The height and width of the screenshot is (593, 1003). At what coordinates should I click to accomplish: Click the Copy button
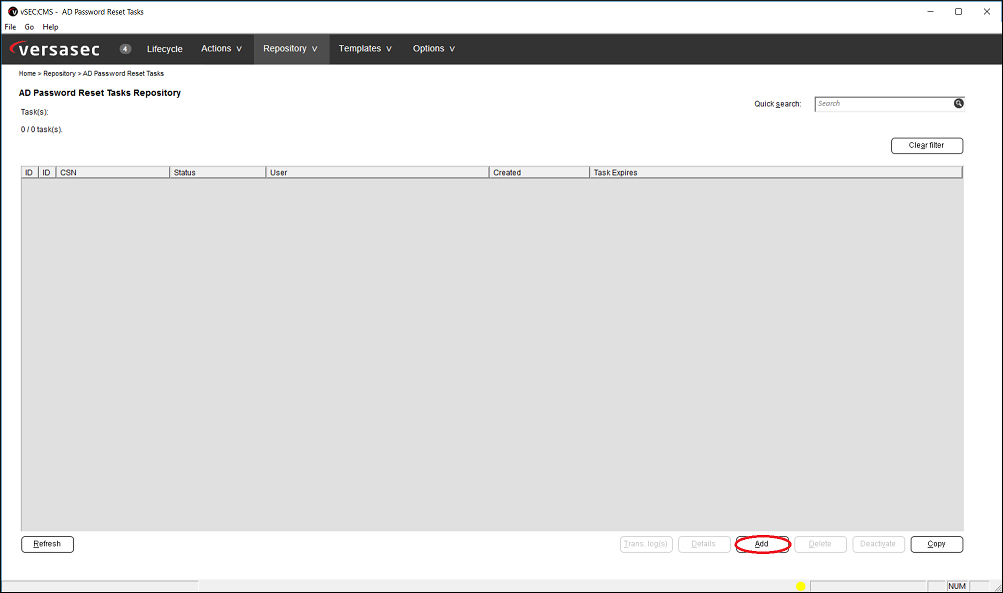pyautogui.click(x=936, y=544)
